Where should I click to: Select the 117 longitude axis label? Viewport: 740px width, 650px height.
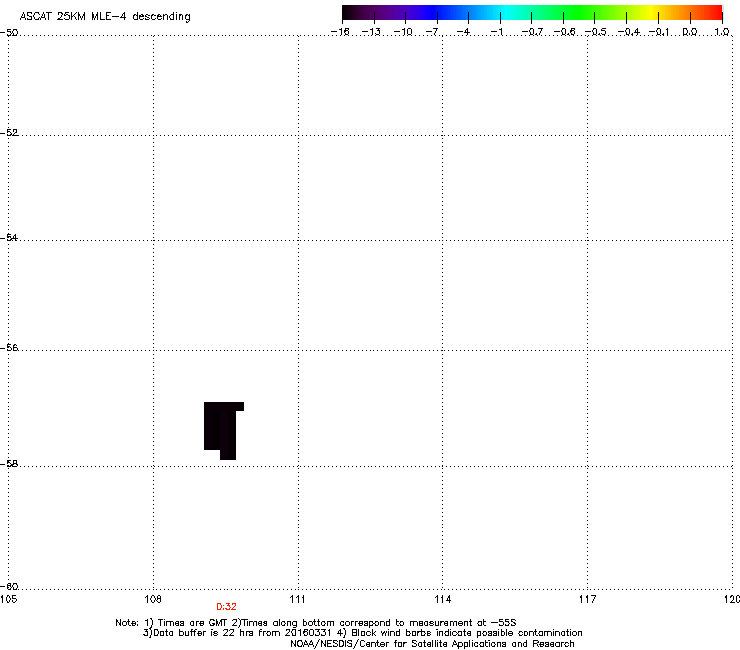587,599
